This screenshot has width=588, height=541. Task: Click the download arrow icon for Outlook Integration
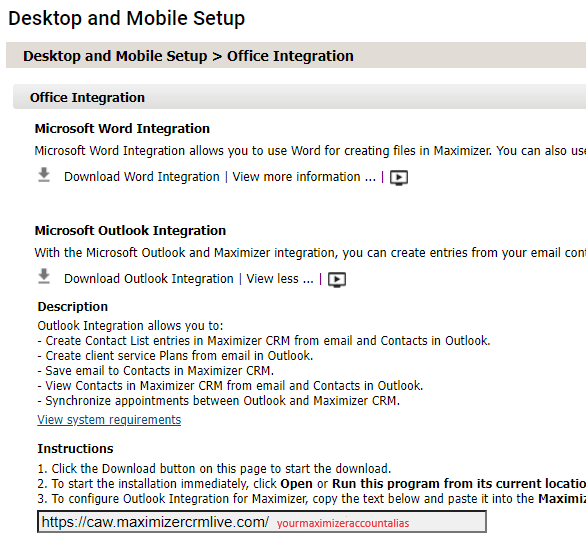coord(44,277)
